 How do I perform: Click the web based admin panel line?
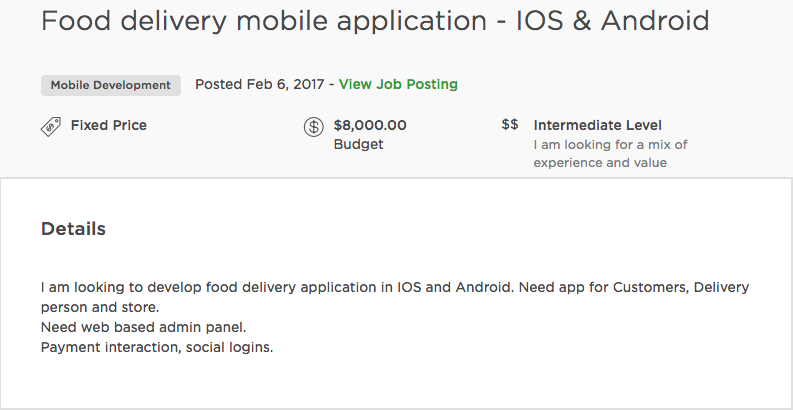[x=144, y=328]
